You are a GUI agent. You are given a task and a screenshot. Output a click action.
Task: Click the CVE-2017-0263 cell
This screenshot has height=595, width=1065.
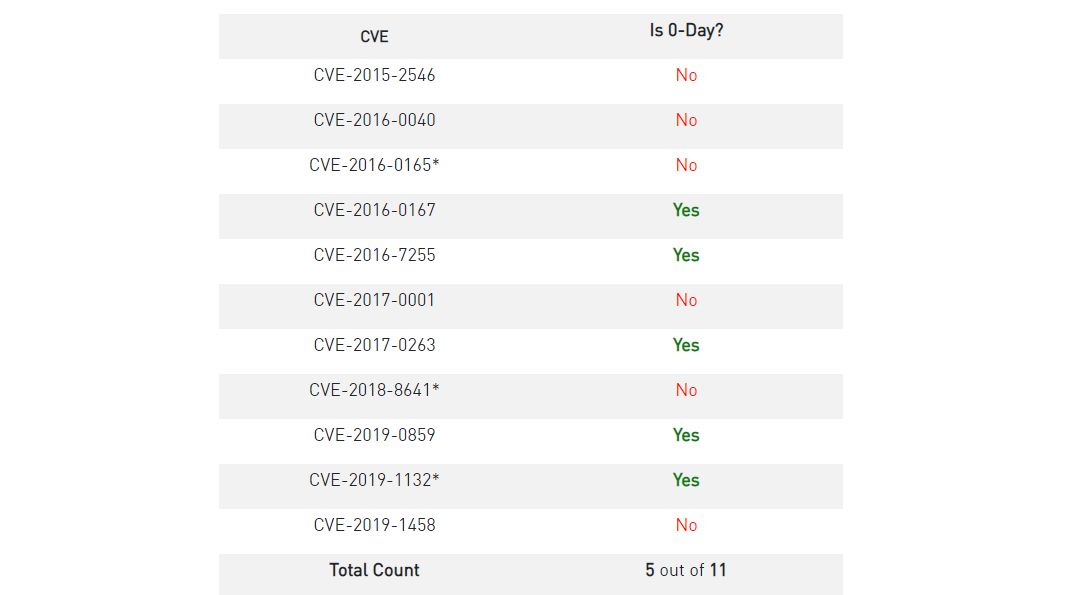374,345
